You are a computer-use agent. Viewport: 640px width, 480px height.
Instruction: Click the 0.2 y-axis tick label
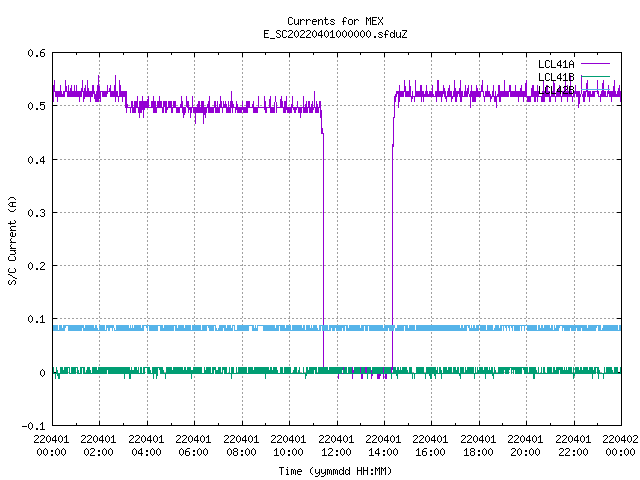point(36,266)
